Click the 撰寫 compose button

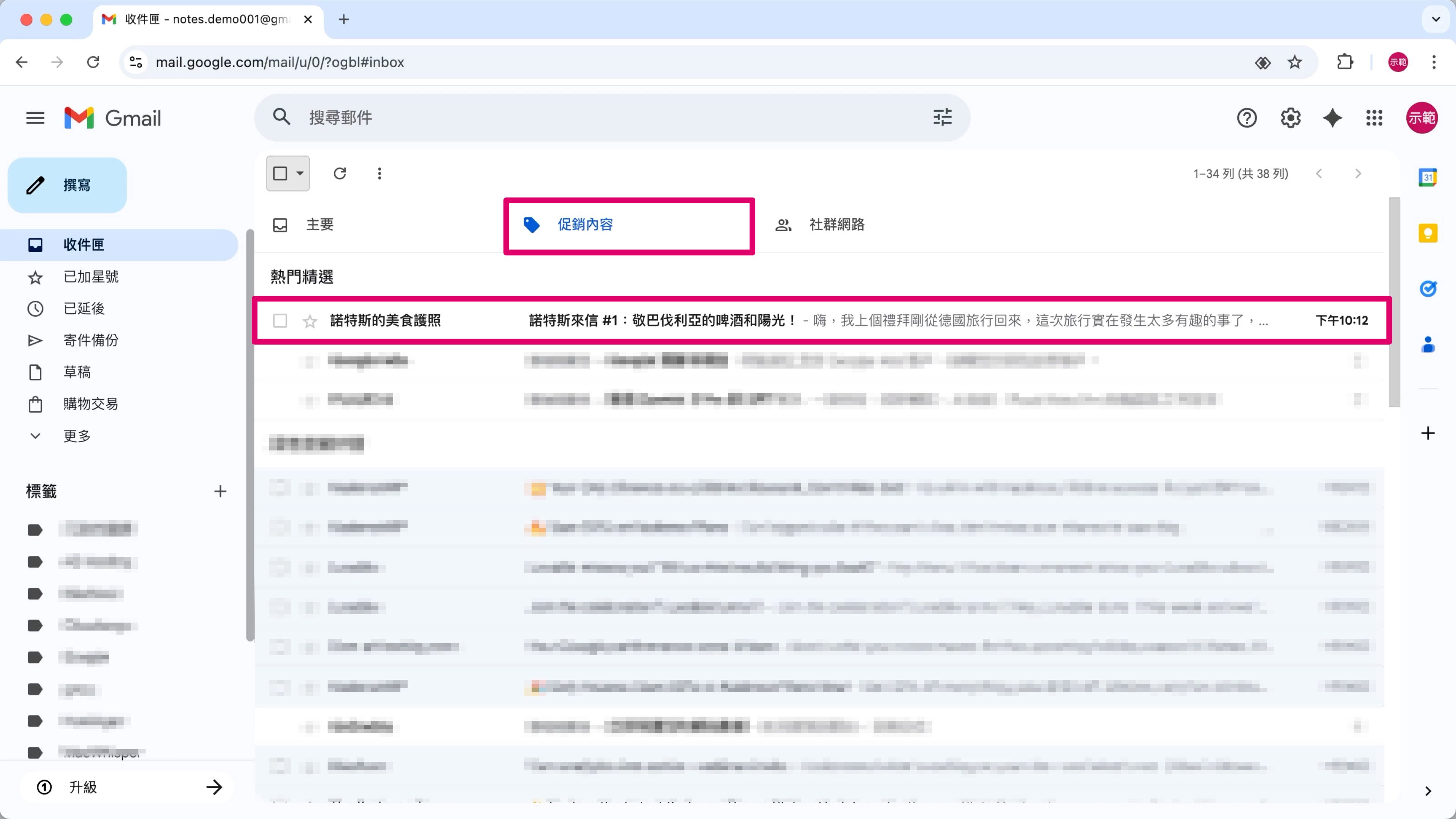click(x=67, y=185)
